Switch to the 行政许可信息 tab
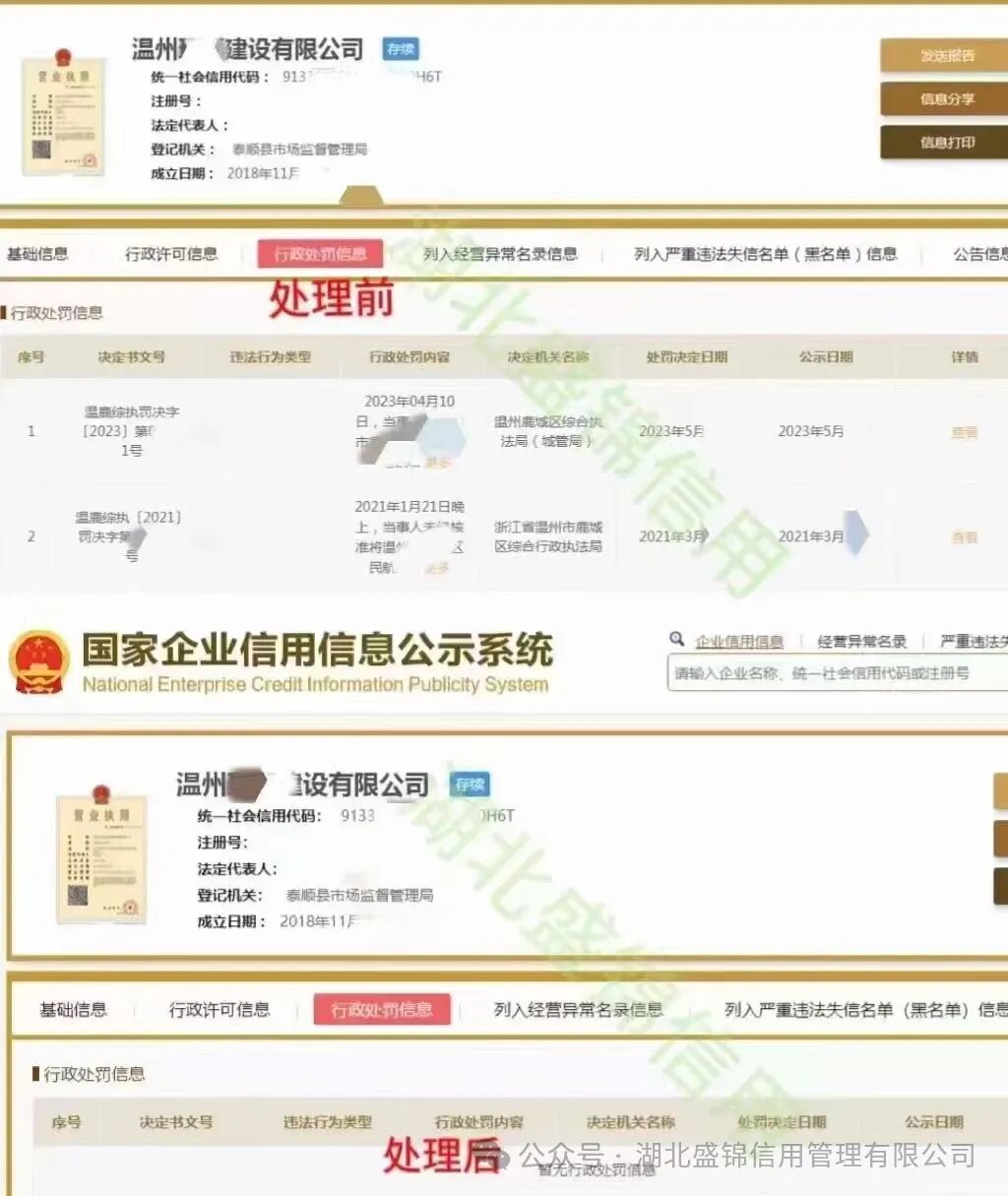Screen dimensions: 1008x1196 [x=171, y=254]
